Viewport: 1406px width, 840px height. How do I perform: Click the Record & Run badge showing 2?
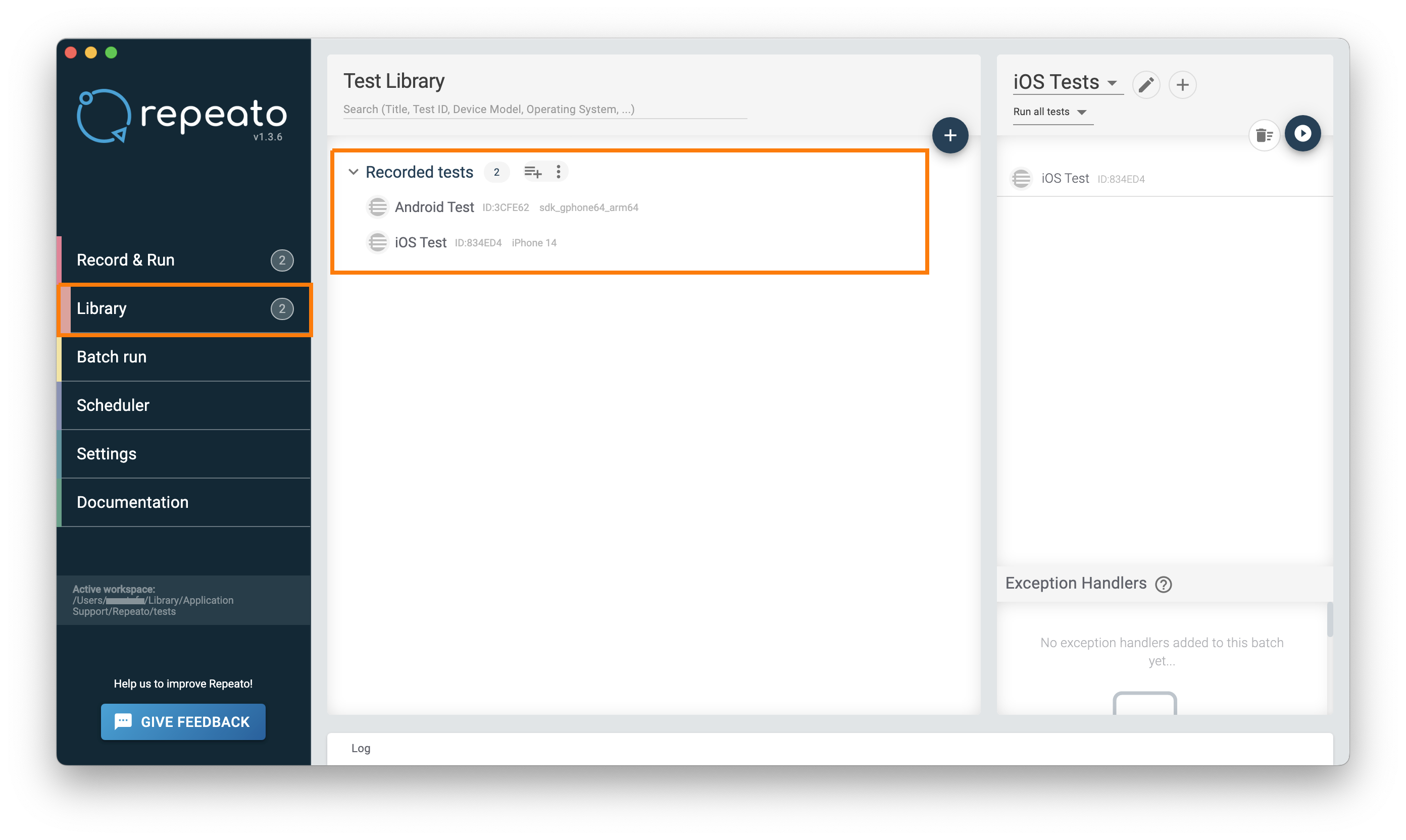coord(281,260)
